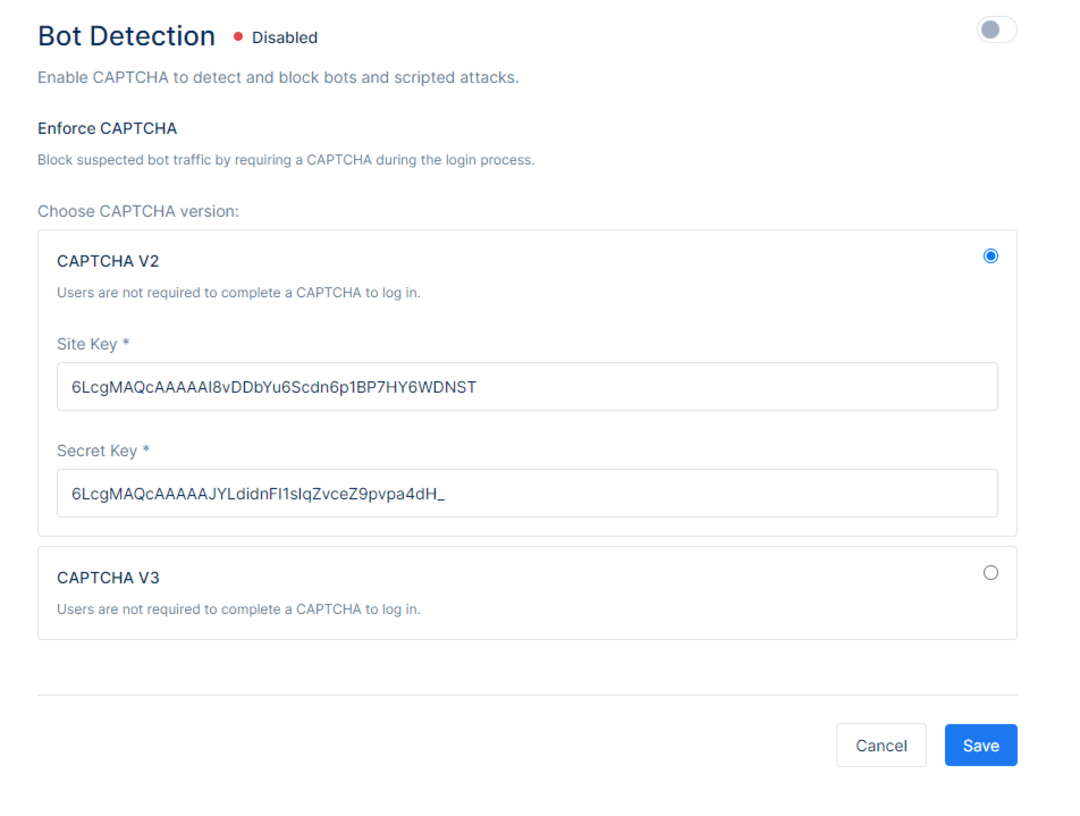Click the CAPTCHA V2 card description text

coord(238,293)
